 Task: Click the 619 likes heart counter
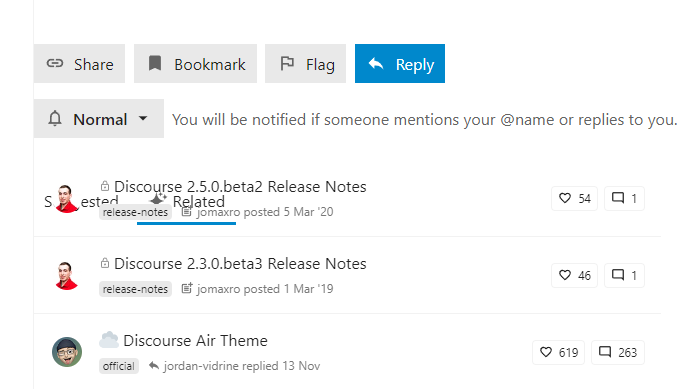point(558,352)
